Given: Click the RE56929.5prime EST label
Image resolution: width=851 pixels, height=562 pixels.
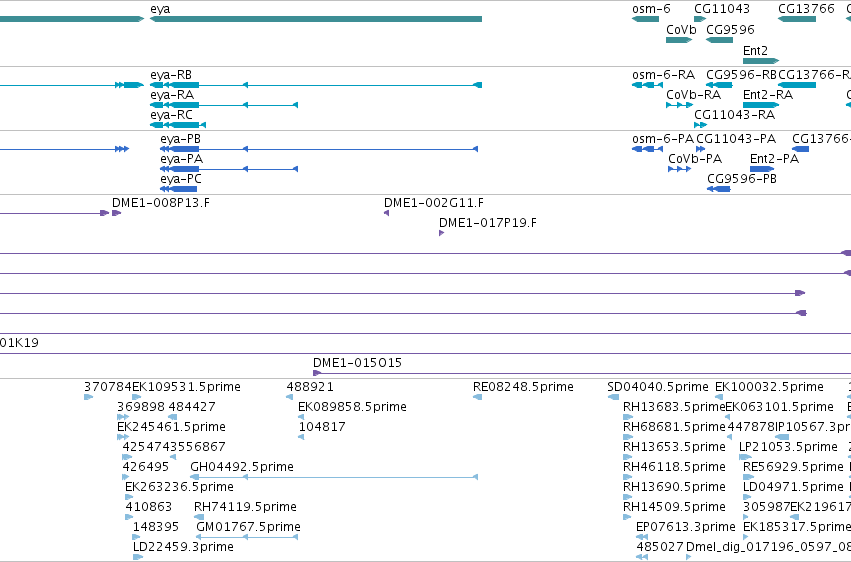Looking at the screenshot, I should click(x=793, y=467).
